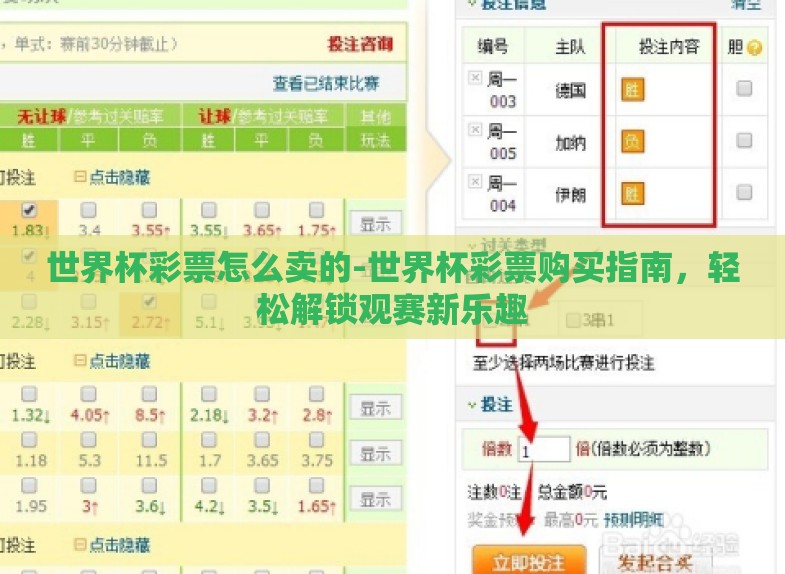Screen dimensions: 785x574
Task: Click the orange 胜 chip for 德国
Action: [x=632, y=90]
